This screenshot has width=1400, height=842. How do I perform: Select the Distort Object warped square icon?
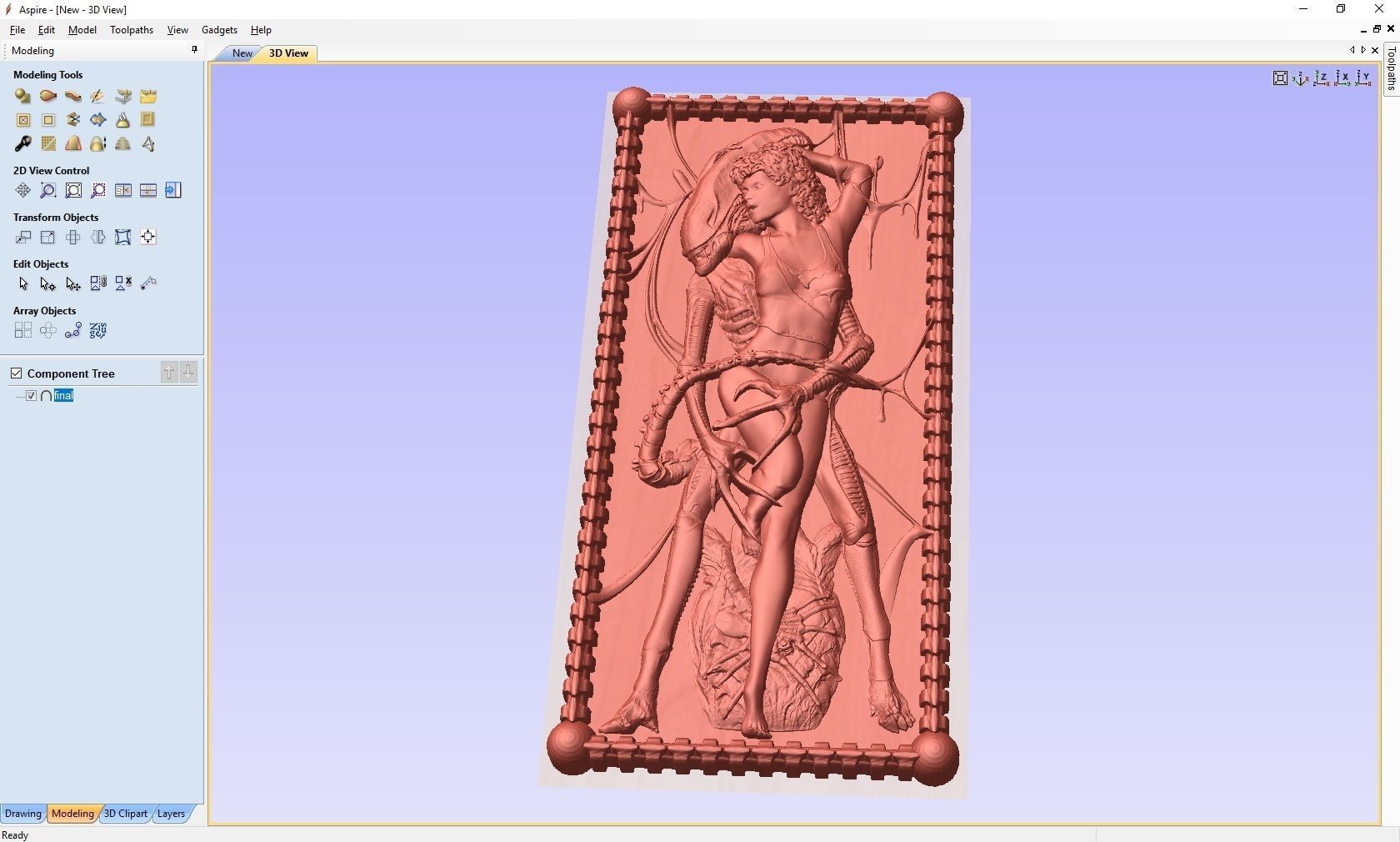click(123, 237)
